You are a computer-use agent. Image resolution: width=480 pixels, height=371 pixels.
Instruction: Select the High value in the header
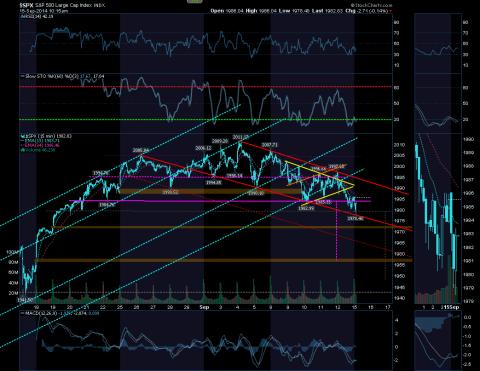[x=268, y=11]
